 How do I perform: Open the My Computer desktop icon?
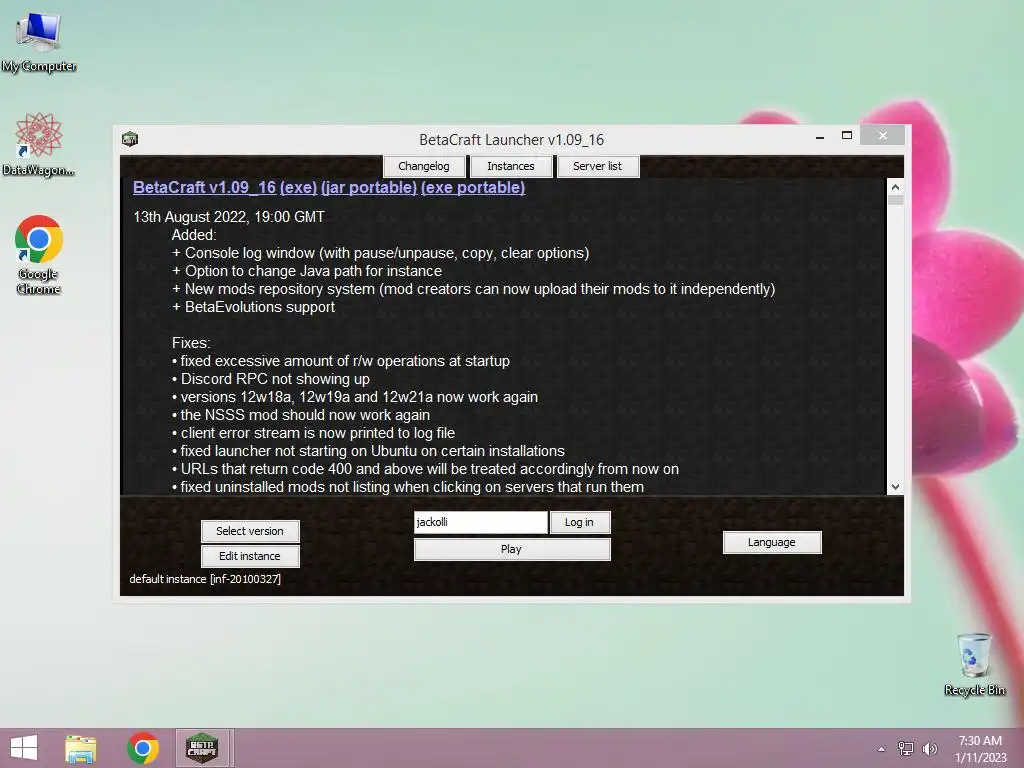39,40
